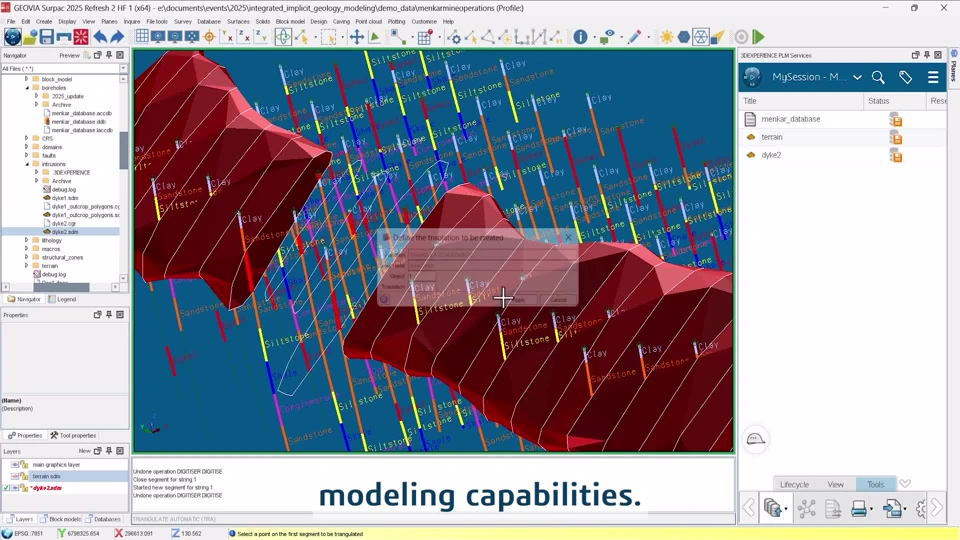Switch to the Tool properties tab
This screenshot has height=540, width=960.
click(73, 435)
